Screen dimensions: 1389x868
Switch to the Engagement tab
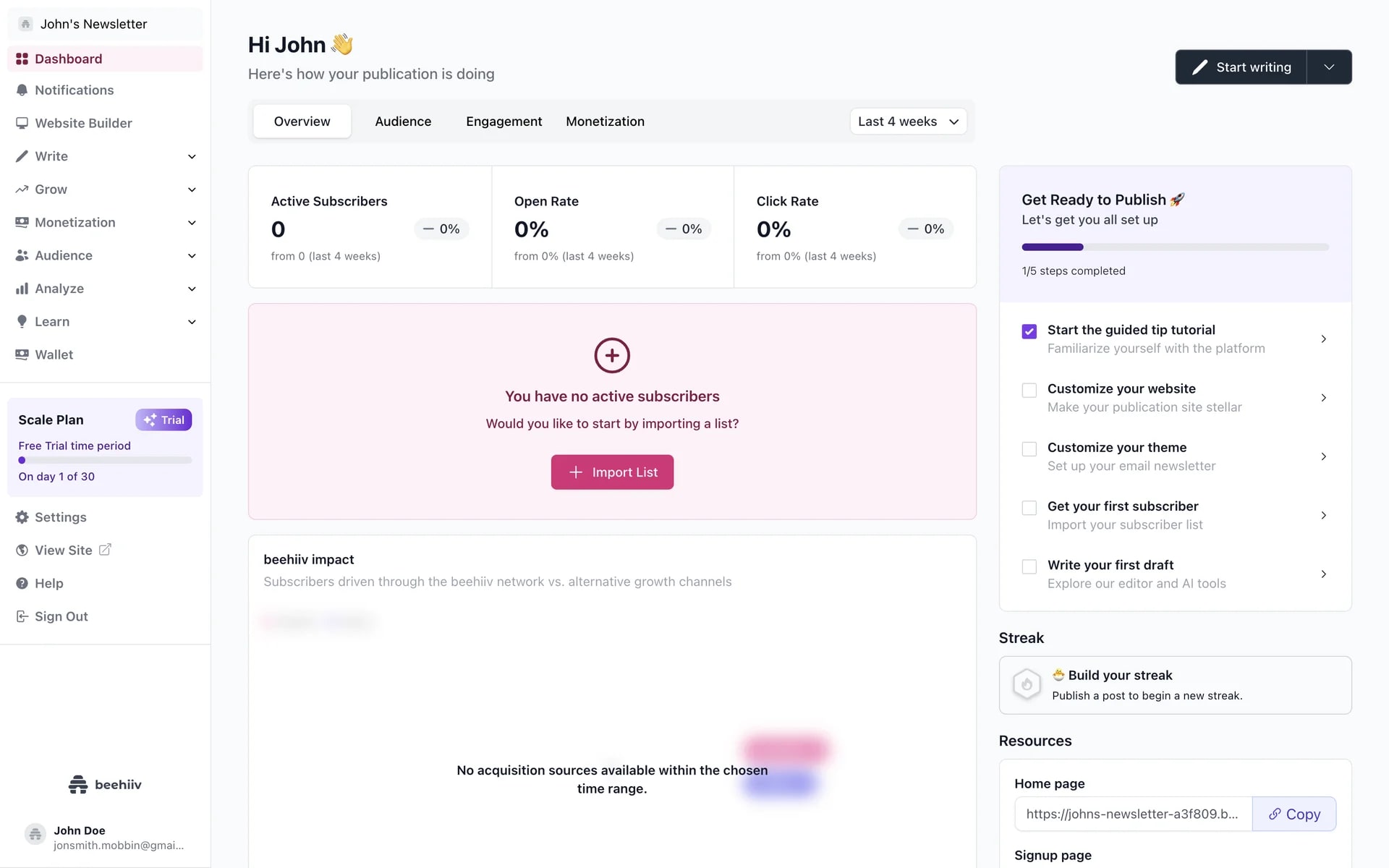[504, 122]
